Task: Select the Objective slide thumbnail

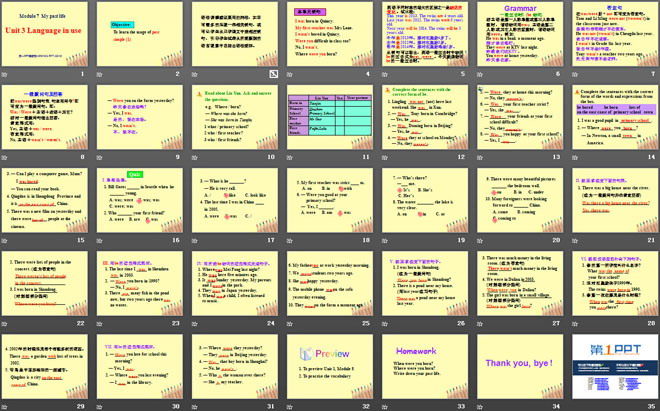Action: pyautogui.click(x=140, y=34)
